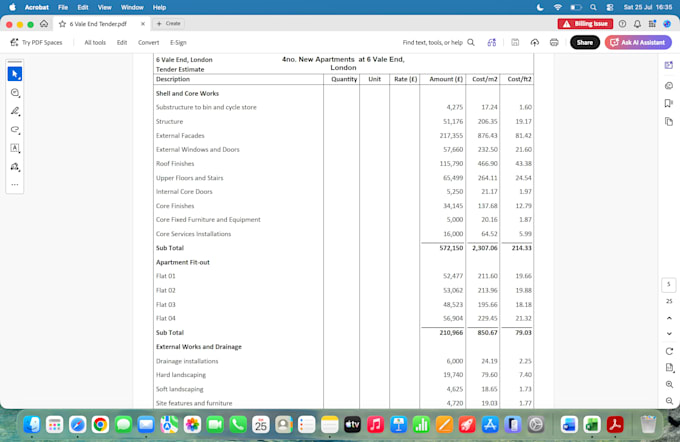Open Finder from the Dock
The height and width of the screenshot is (442, 680).
32,425
